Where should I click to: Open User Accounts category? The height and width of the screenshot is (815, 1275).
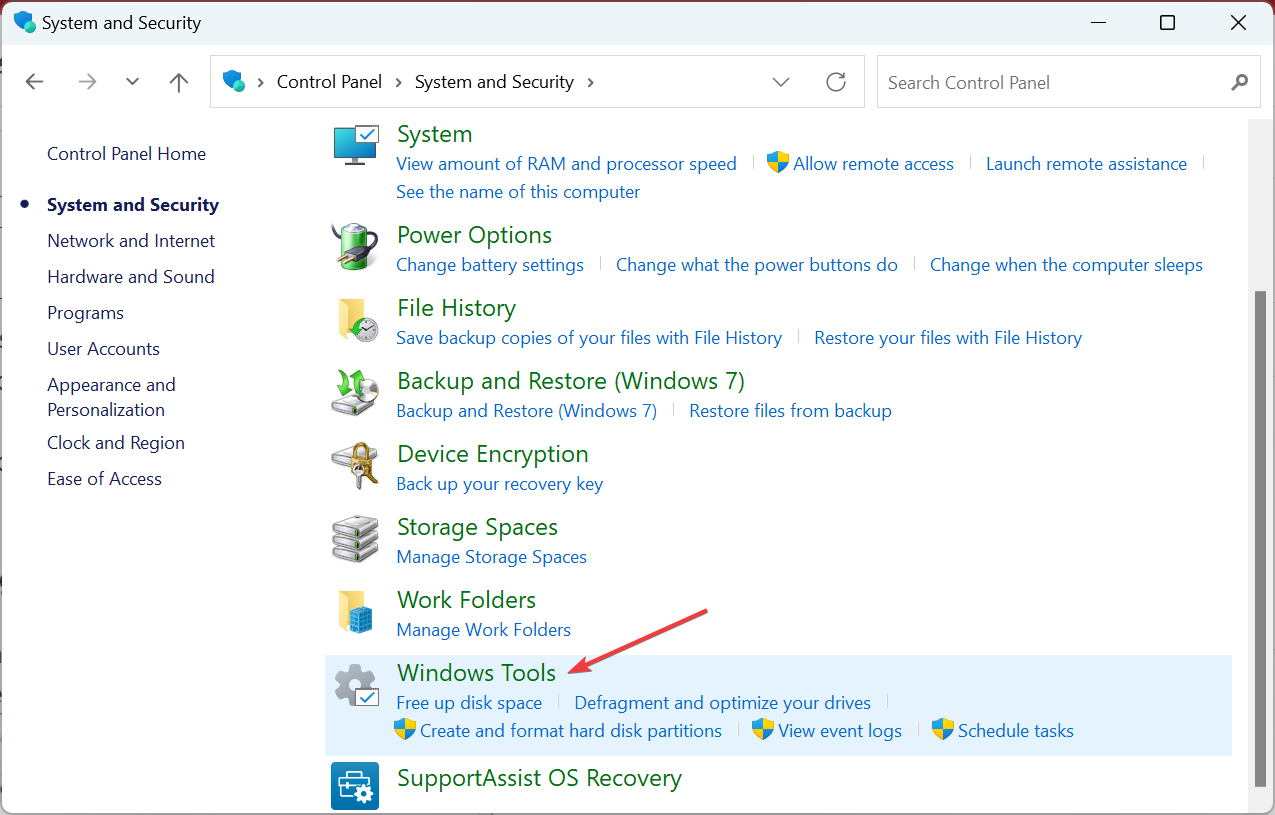coord(103,349)
